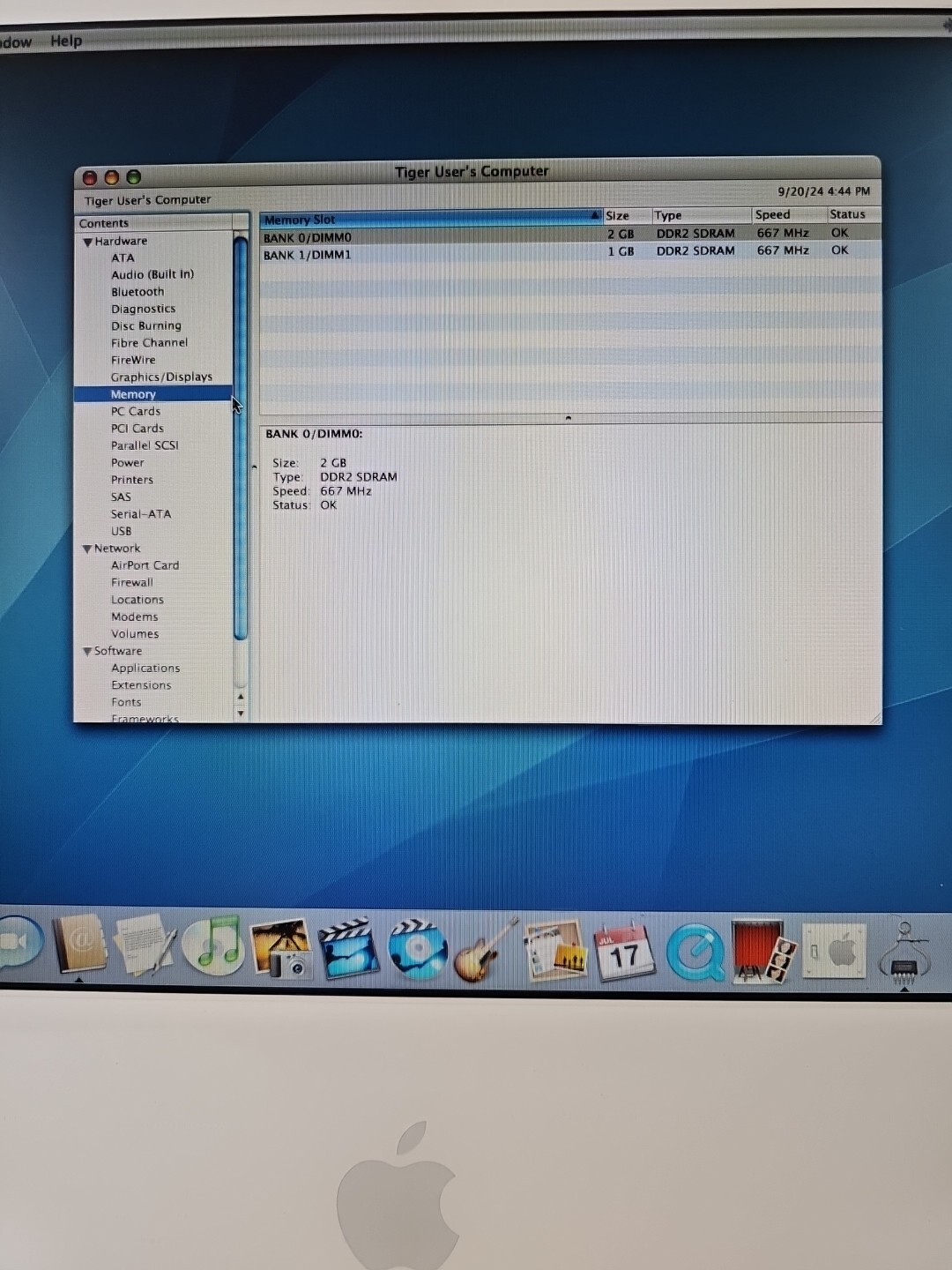
Task: Click the Contents column header
Action: click(x=153, y=223)
